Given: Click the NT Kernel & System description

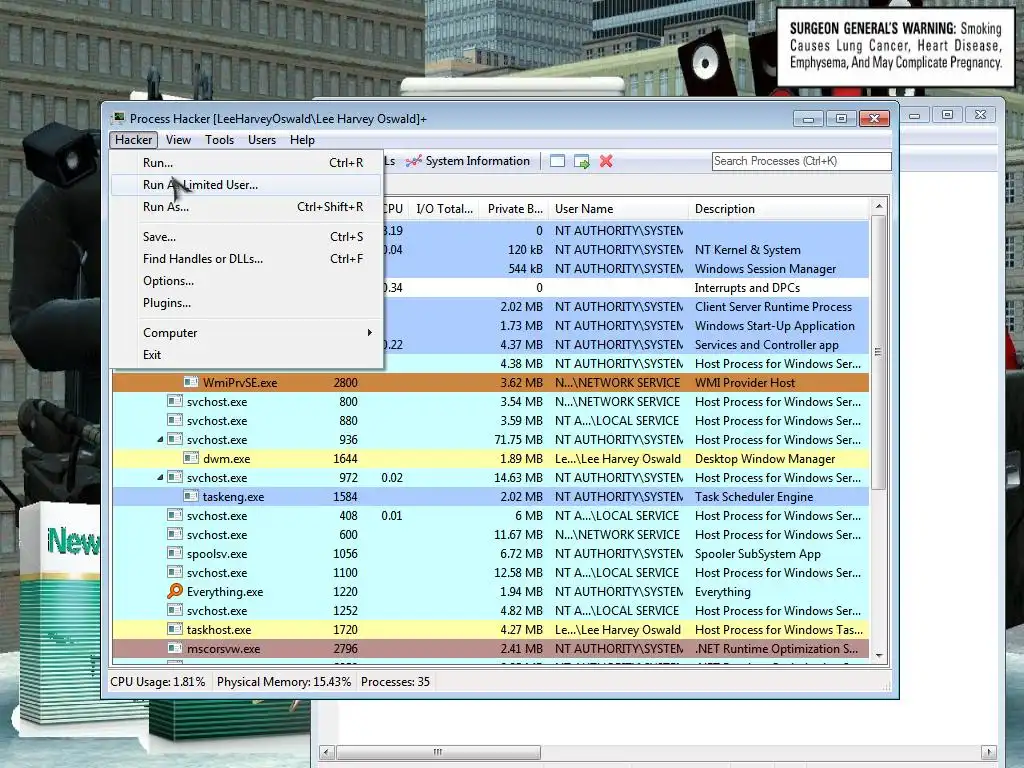Looking at the screenshot, I should point(747,249).
